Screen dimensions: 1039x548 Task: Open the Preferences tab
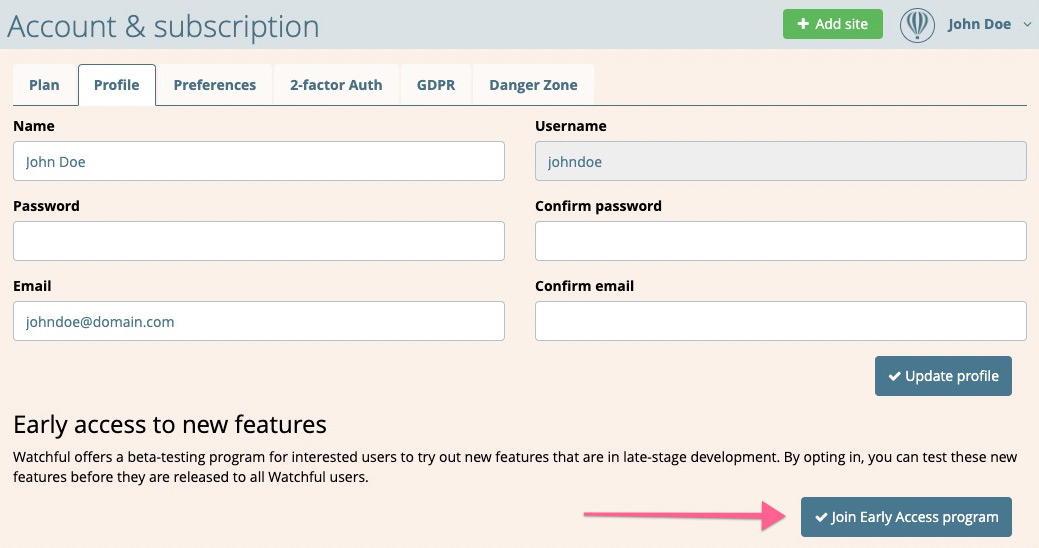[215, 85]
